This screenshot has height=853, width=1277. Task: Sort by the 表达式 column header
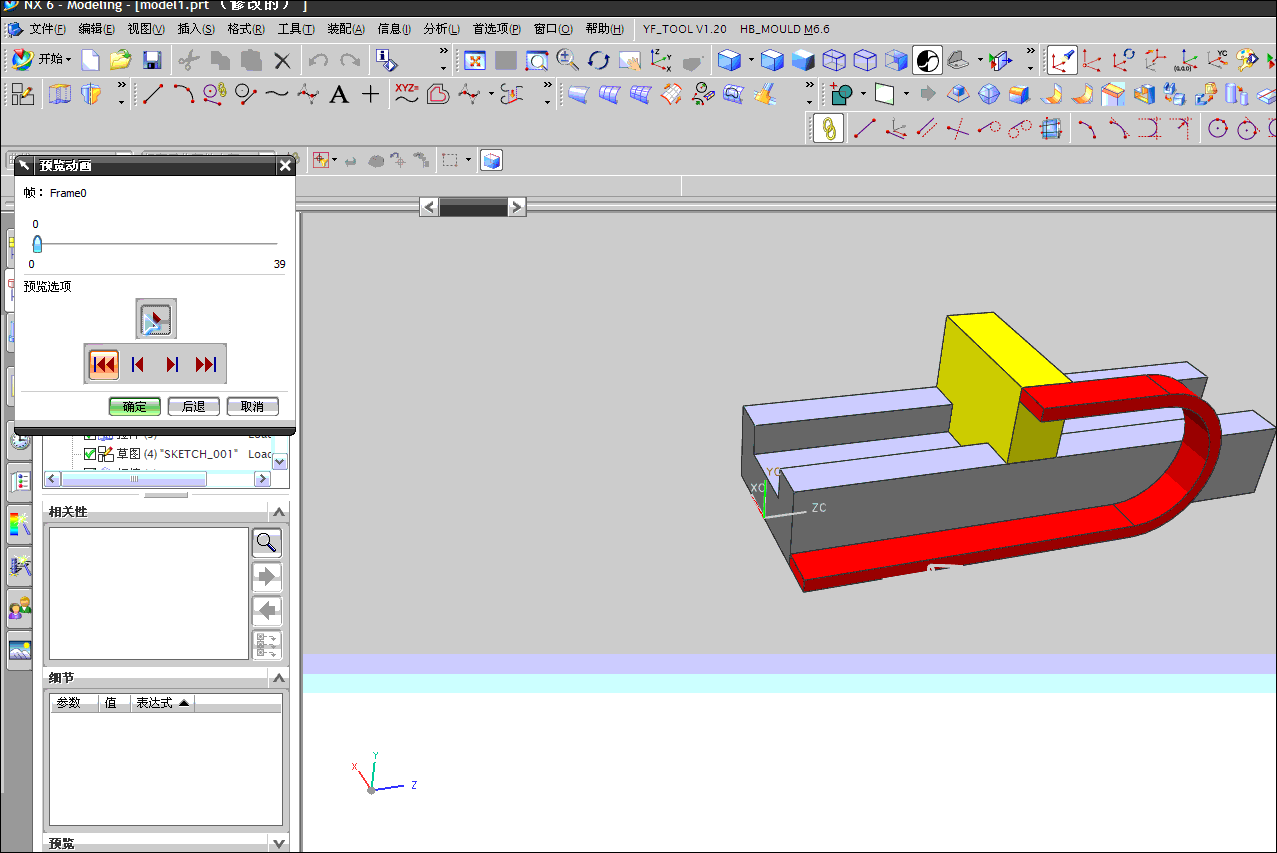[x=163, y=703]
